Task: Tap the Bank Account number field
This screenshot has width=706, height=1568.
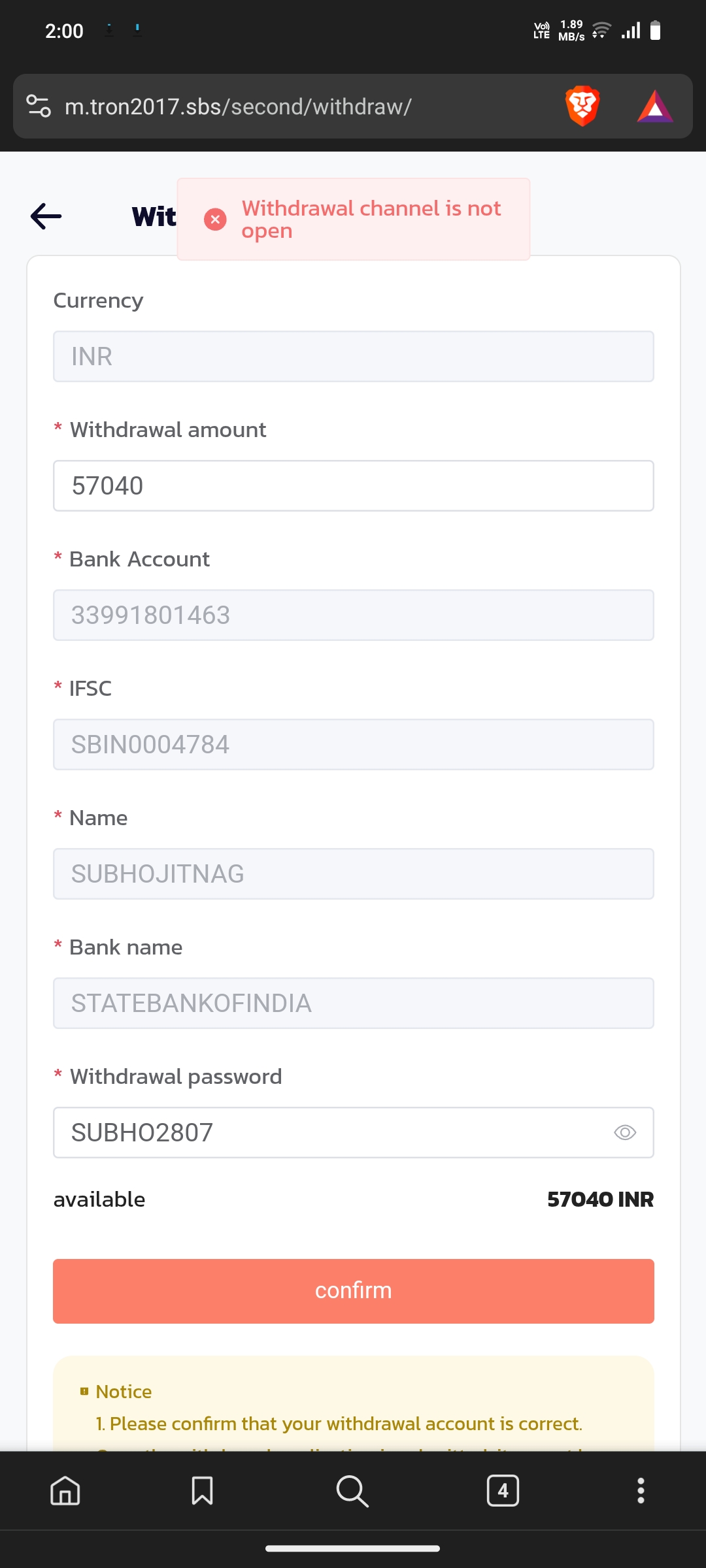Action: (353, 615)
